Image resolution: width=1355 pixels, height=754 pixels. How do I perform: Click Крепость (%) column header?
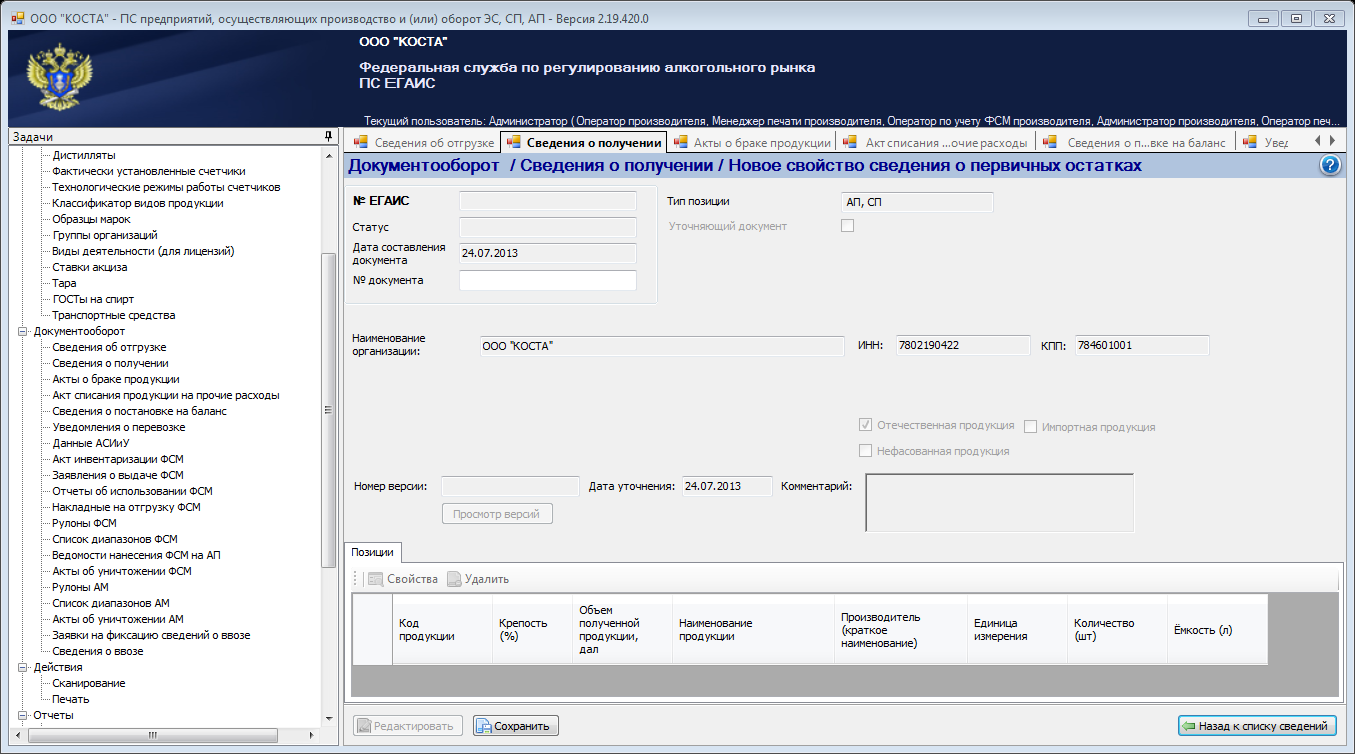coord(532,629)
